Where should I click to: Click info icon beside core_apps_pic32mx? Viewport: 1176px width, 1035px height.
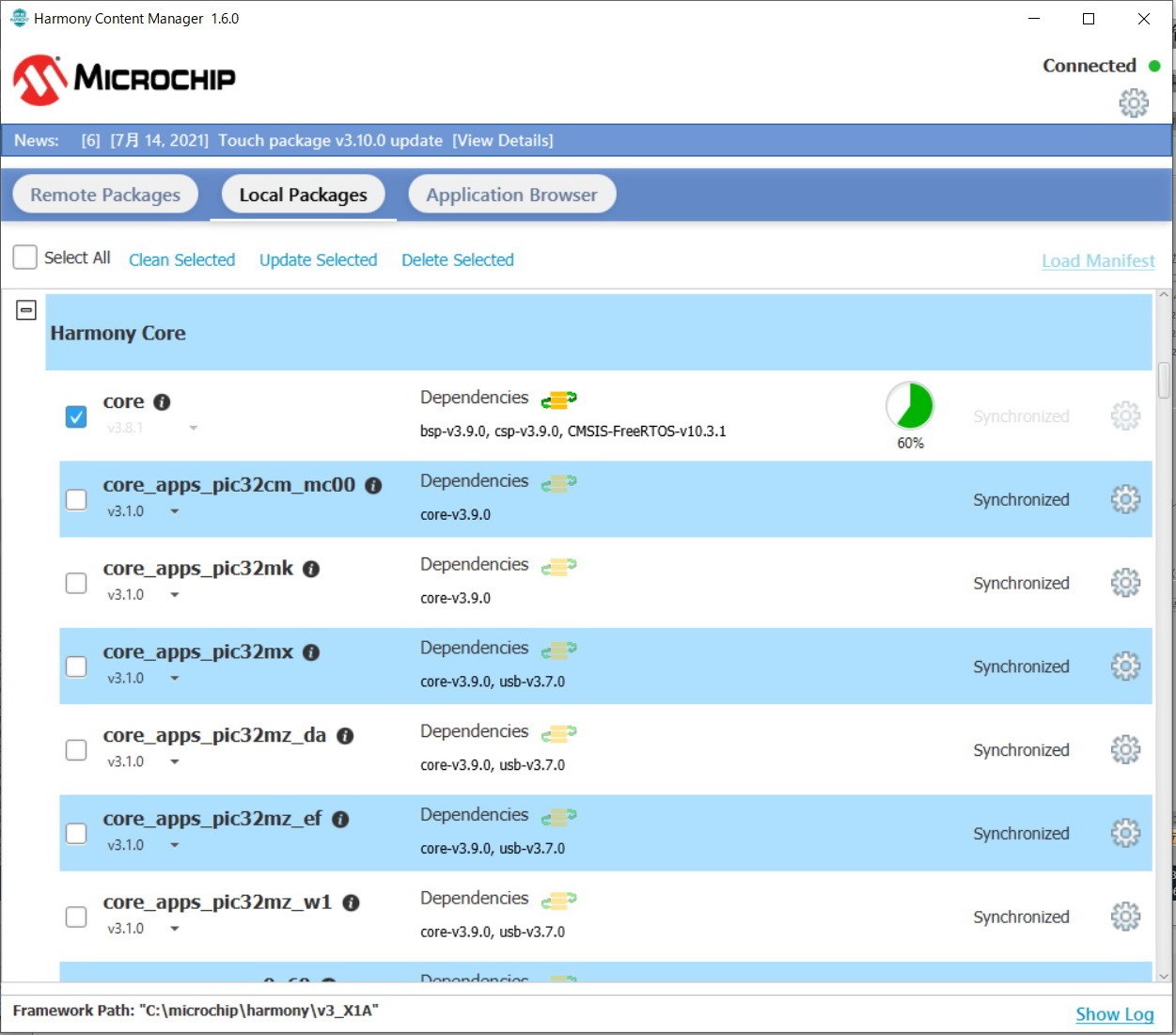(311, 652)
